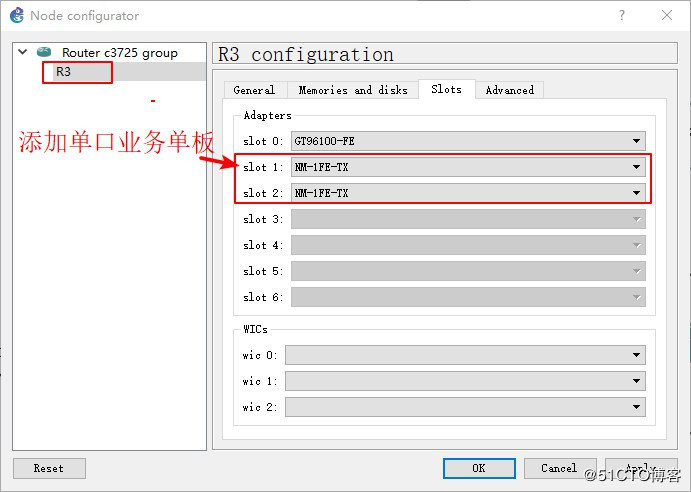Click the Reset button
Image resolution: width=691 pixels, height=492 pixels.
click(x=49, y=468)
